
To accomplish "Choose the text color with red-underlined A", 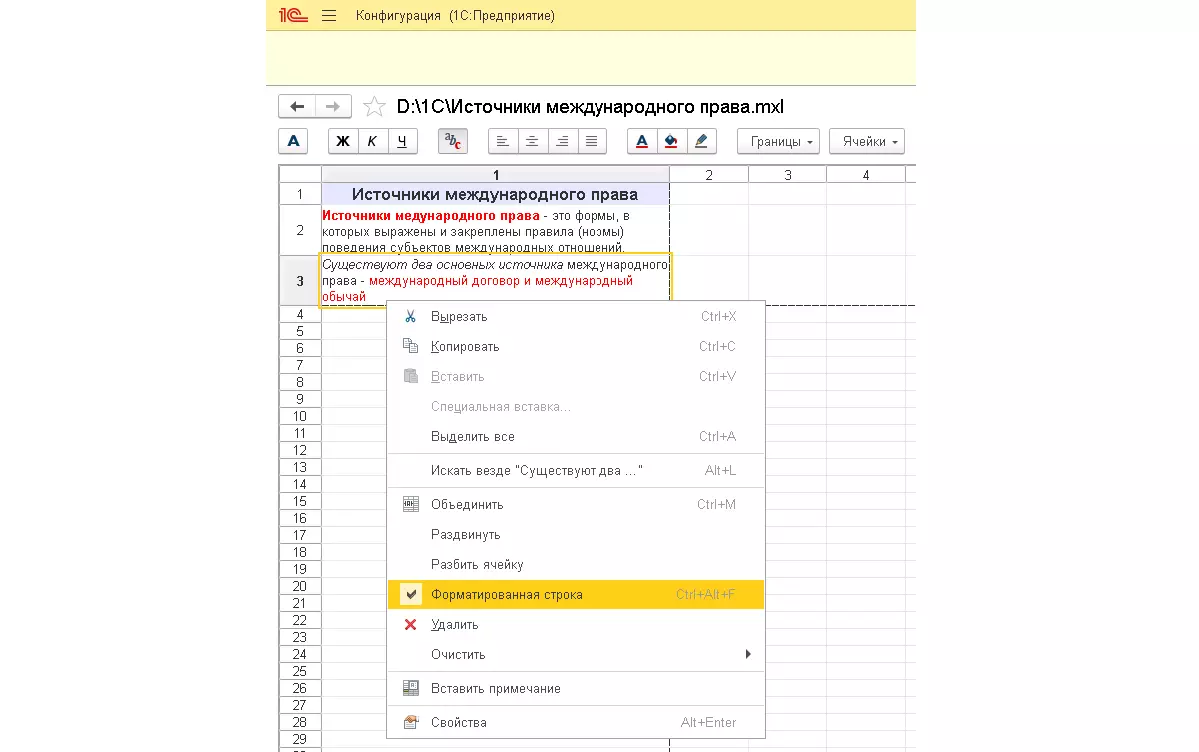I will coord(642,141).
